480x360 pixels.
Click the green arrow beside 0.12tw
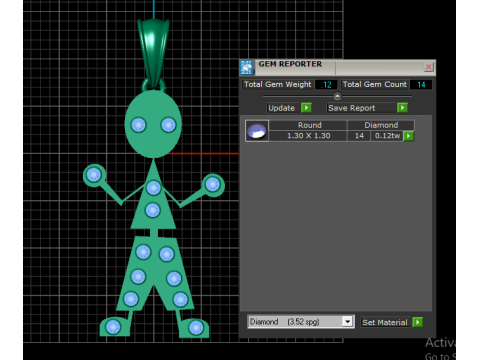click(x=409, y=136)
